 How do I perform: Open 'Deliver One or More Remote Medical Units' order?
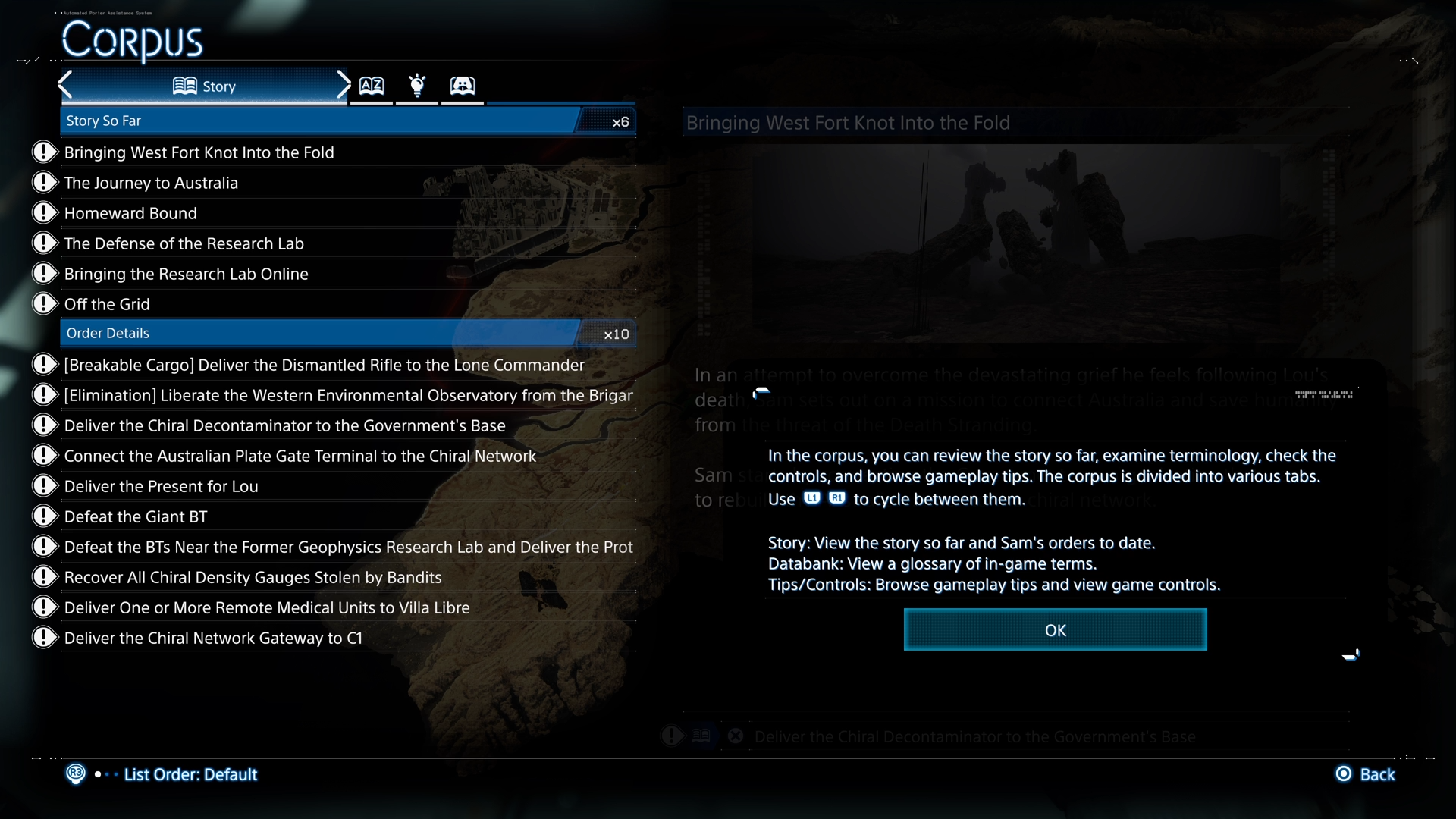(x=348, y=607)
